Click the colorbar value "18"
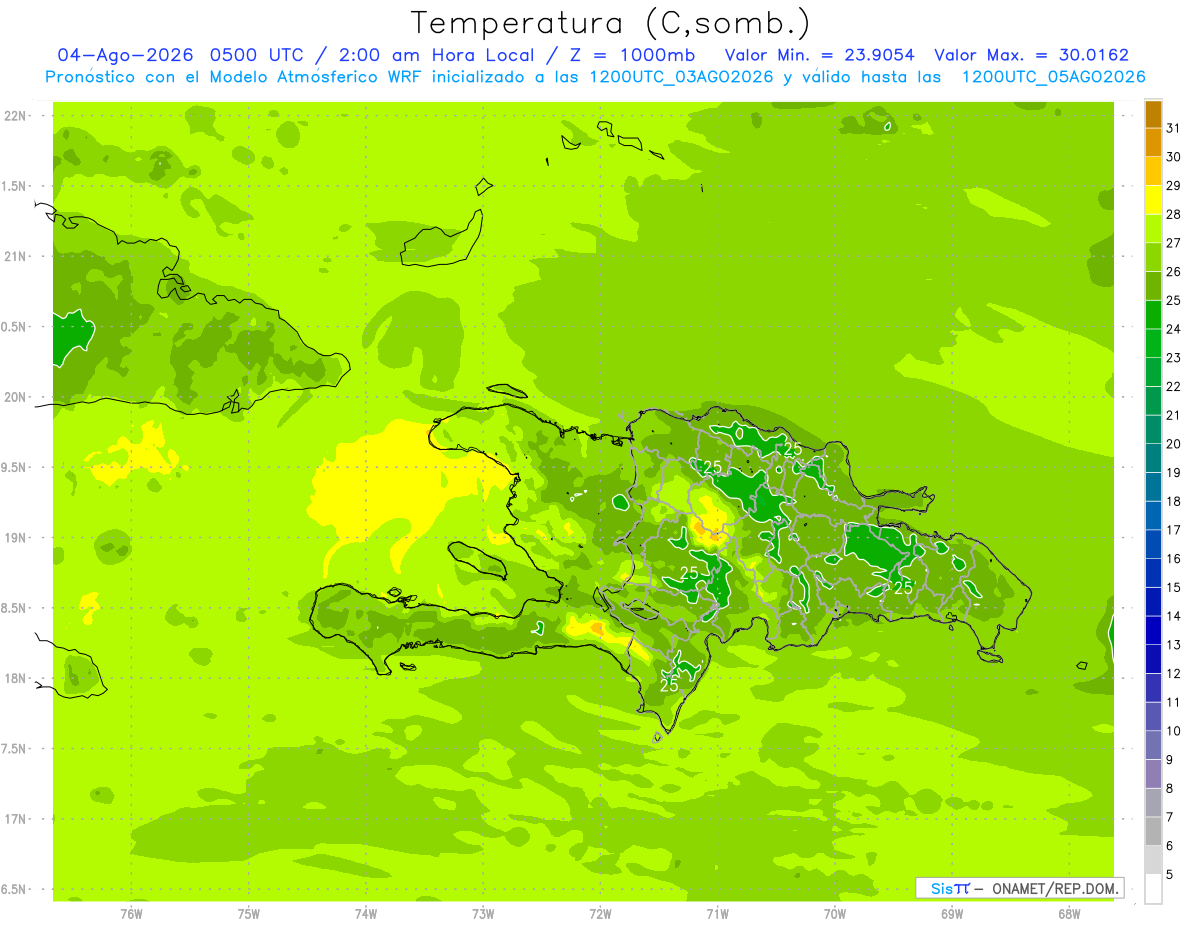 pyautogui.click(x=1174, y=501)
